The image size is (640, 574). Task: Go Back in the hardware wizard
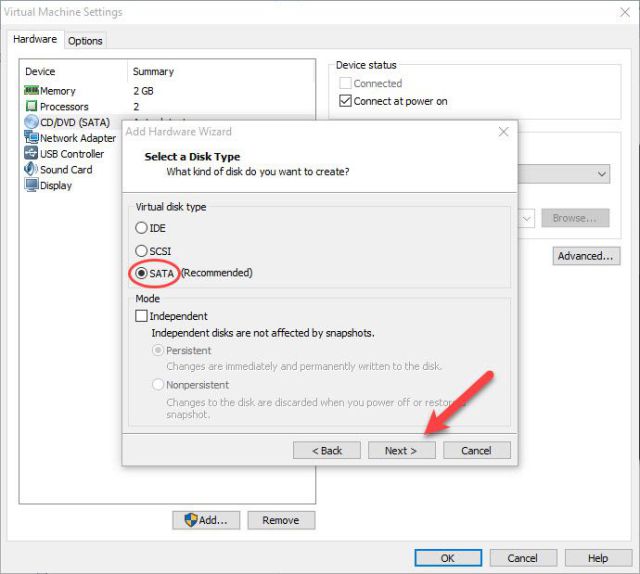tap(327, 450)
